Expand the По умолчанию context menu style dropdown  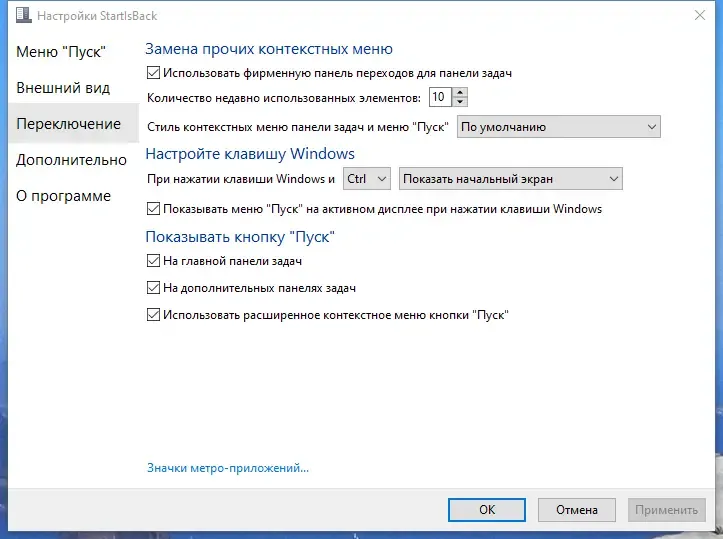(558, 127)
